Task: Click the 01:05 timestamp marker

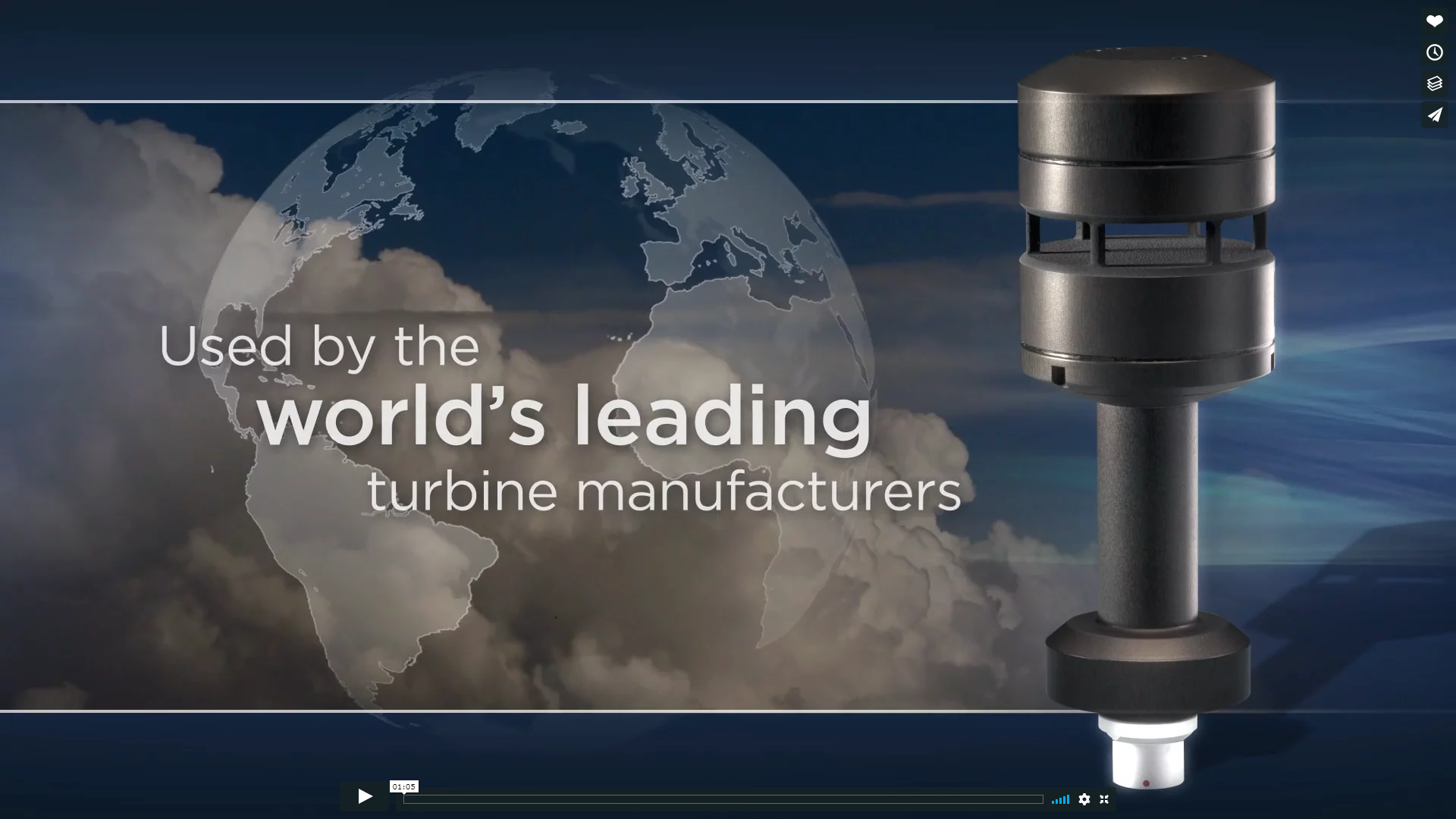Action: pos(404,786)
